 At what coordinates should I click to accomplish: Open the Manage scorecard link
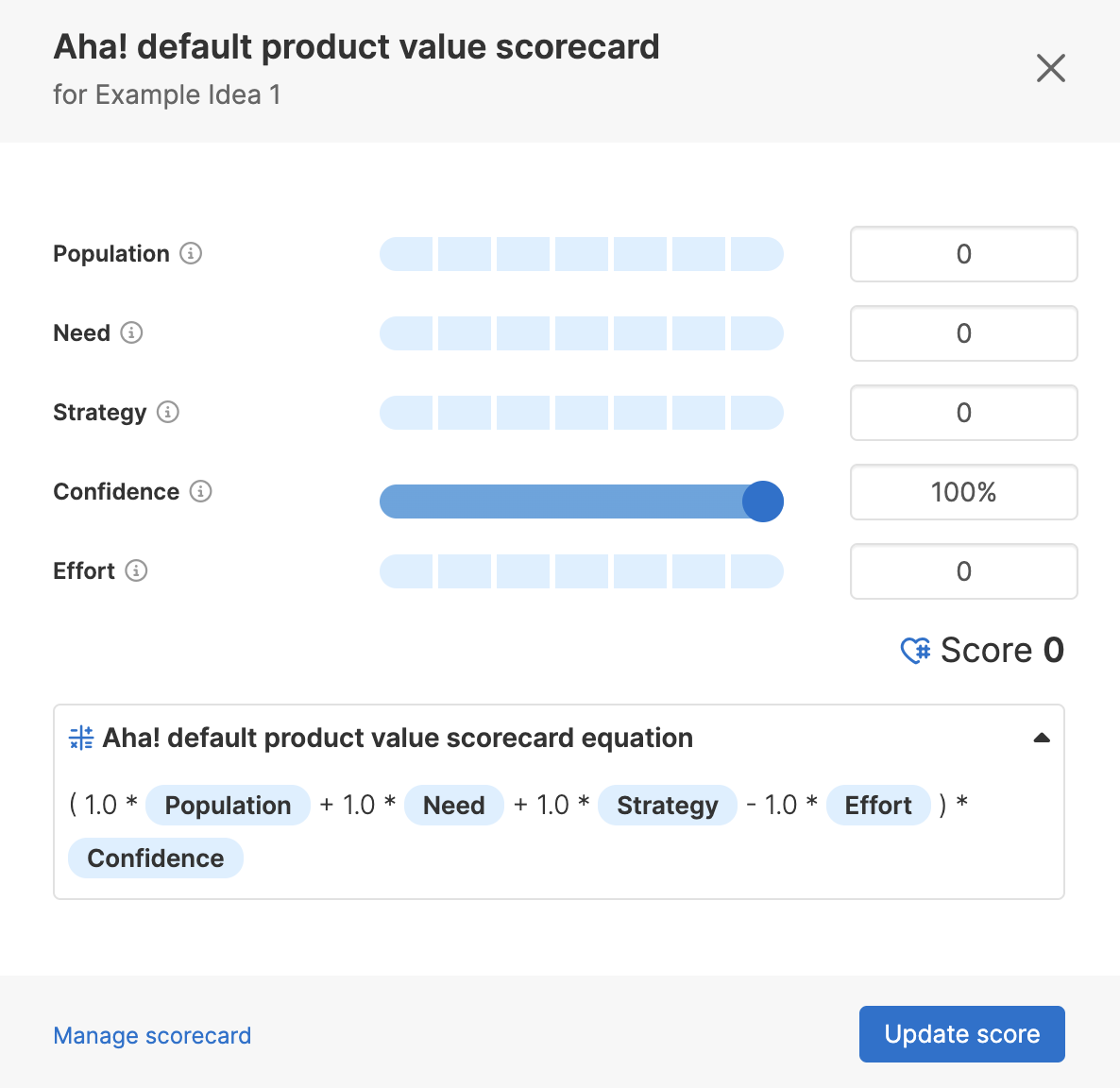click(152, 1035)
